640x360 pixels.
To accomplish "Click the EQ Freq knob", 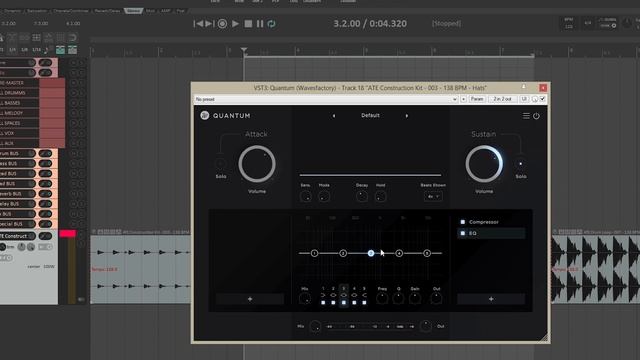I will click(x=382, y=298).
